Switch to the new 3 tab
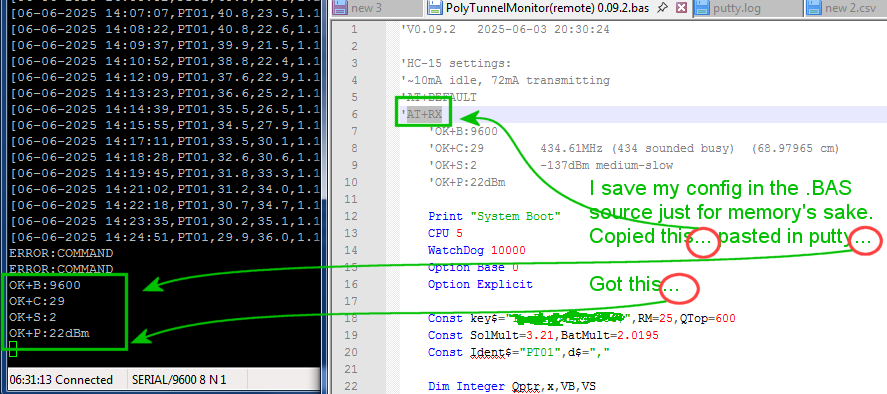Image resolution: width=887 pixels, height=394 pixels. pyautogui.click(x=366, y=7)
